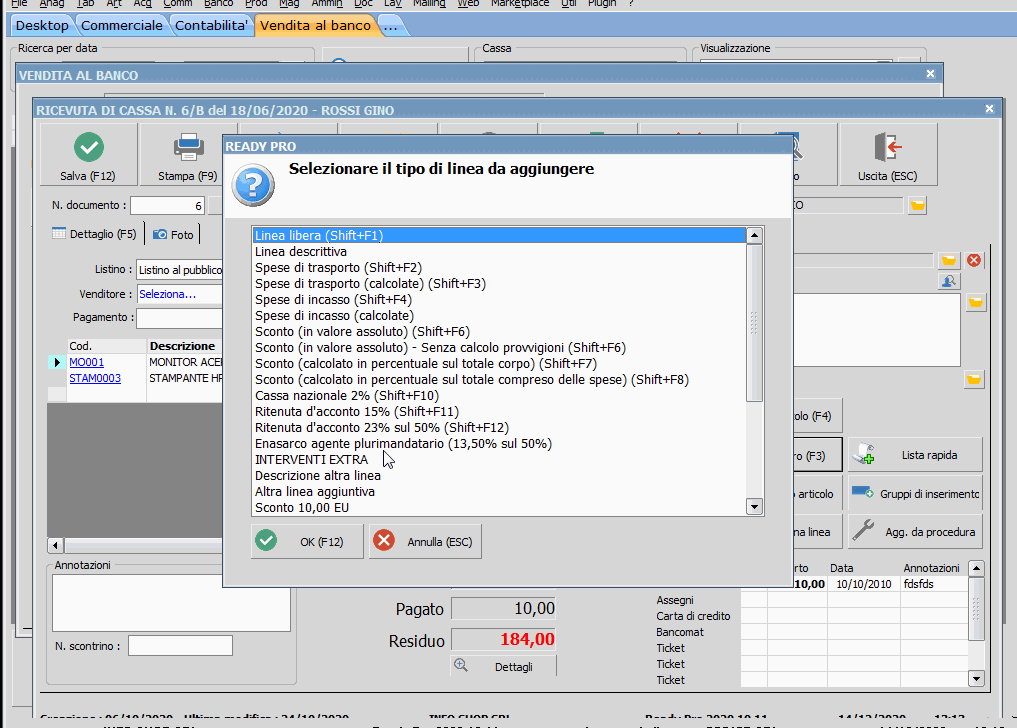
Task: Select 'INTERVENTI EXTRA' in line list
Action: tap(311, 460)
